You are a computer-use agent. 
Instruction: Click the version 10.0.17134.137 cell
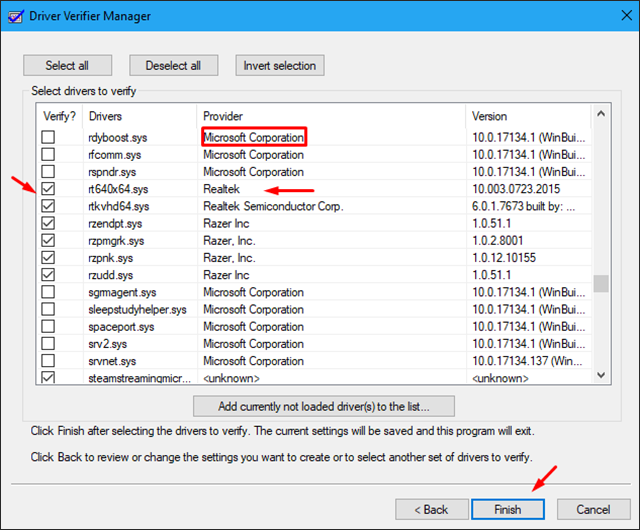[x=527, y=361]
